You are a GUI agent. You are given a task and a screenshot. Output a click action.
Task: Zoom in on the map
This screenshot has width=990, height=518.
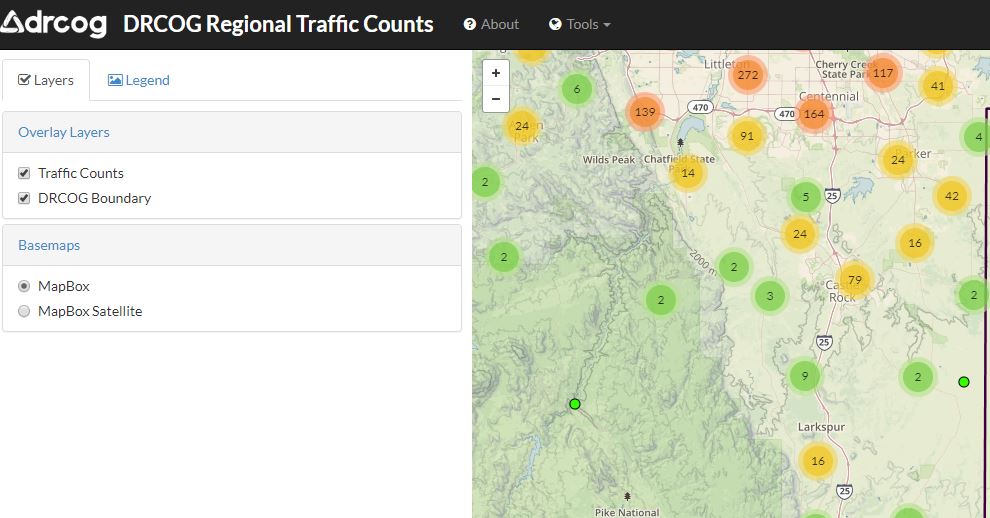496,73
